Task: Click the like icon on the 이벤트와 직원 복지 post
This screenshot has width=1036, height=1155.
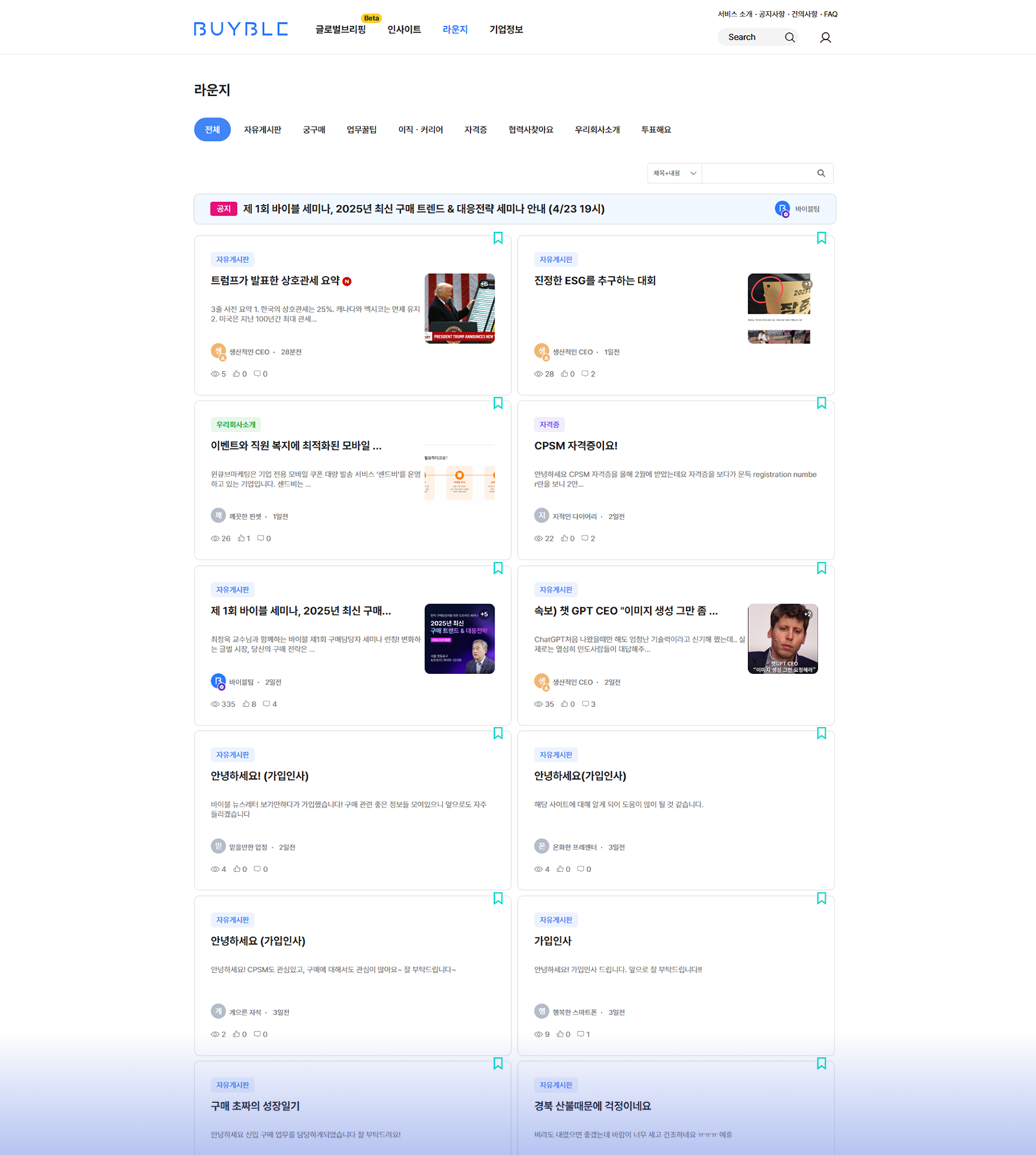Action: point(241,538)
